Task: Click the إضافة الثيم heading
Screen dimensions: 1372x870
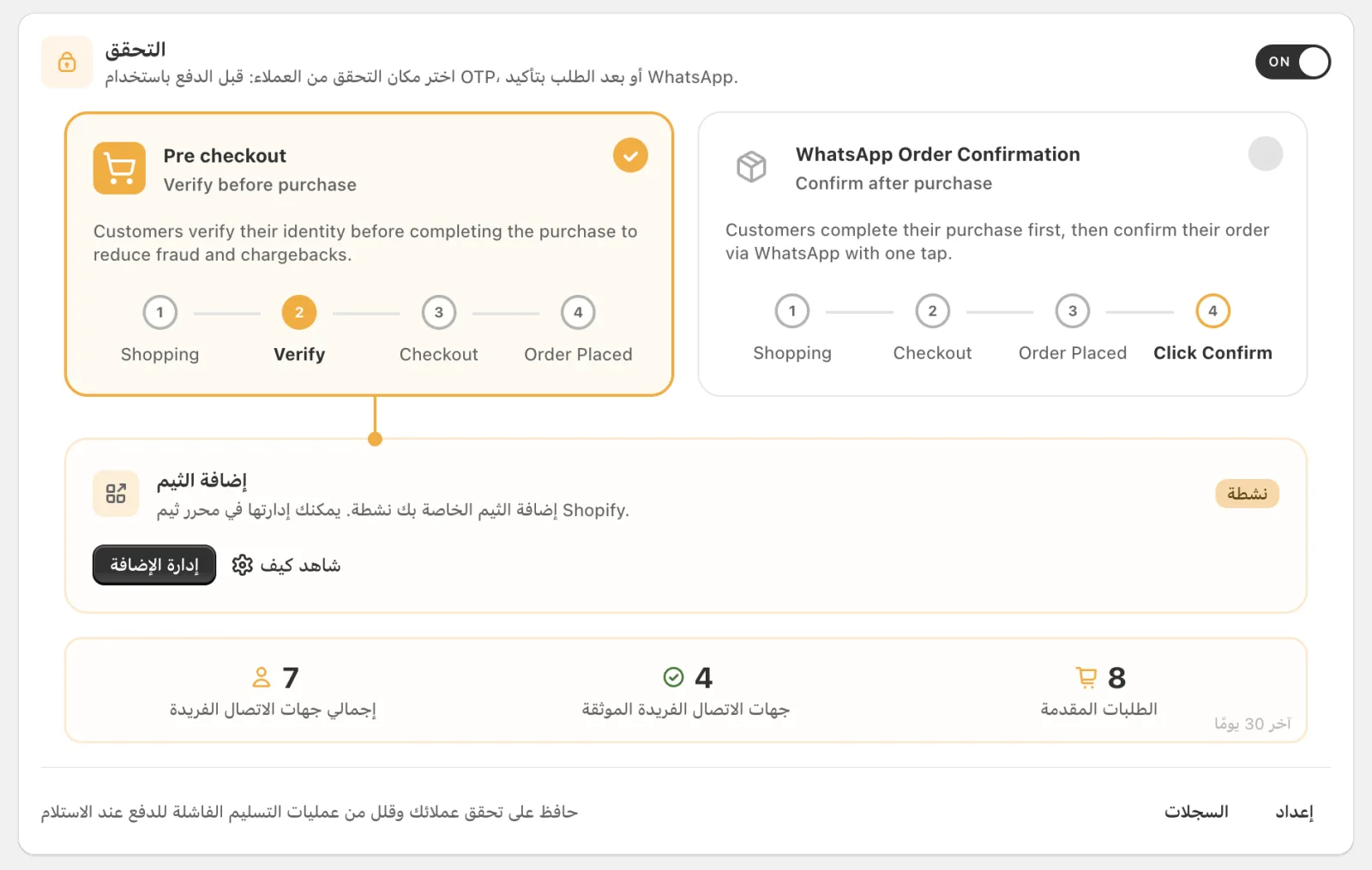Action: click(x=202, y=481)
